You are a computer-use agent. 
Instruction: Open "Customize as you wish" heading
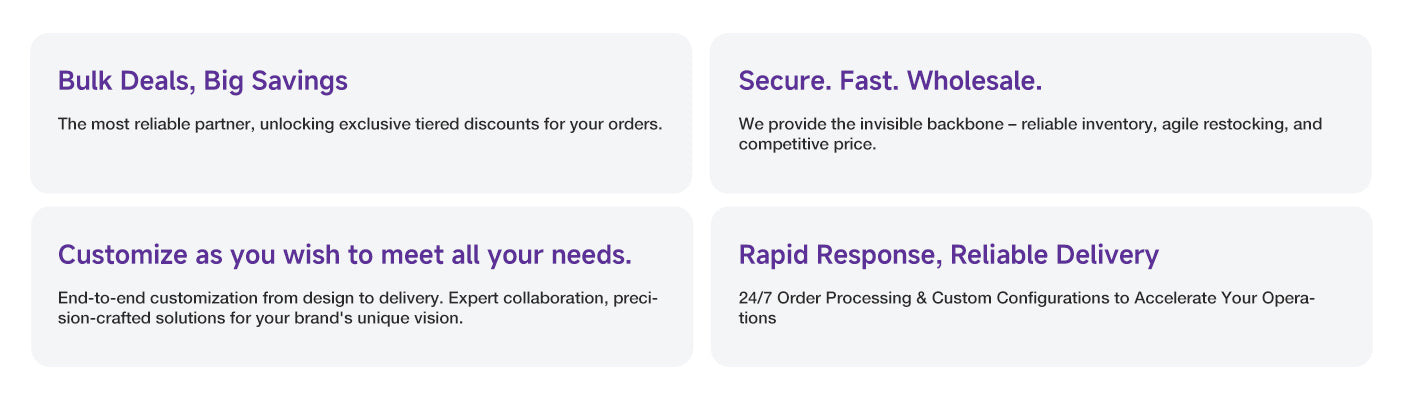click(x=344, y=255)
